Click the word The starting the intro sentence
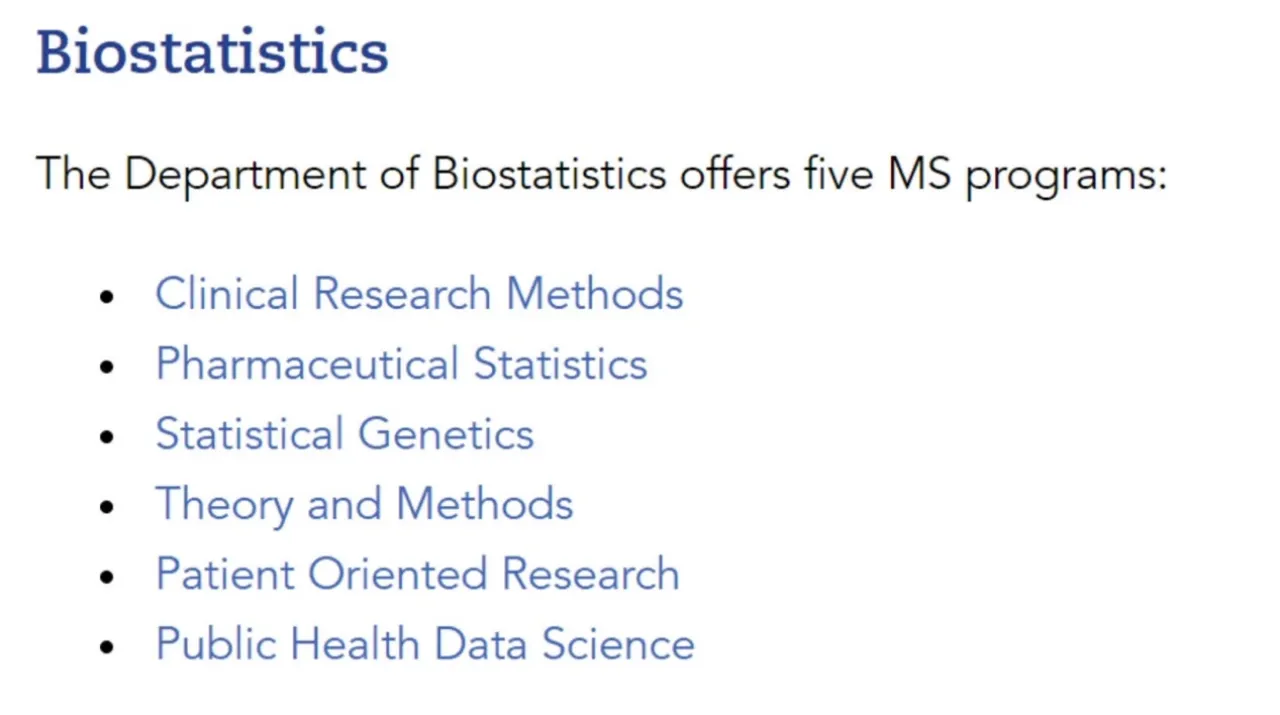The image size is (1280, 715). 73,174
